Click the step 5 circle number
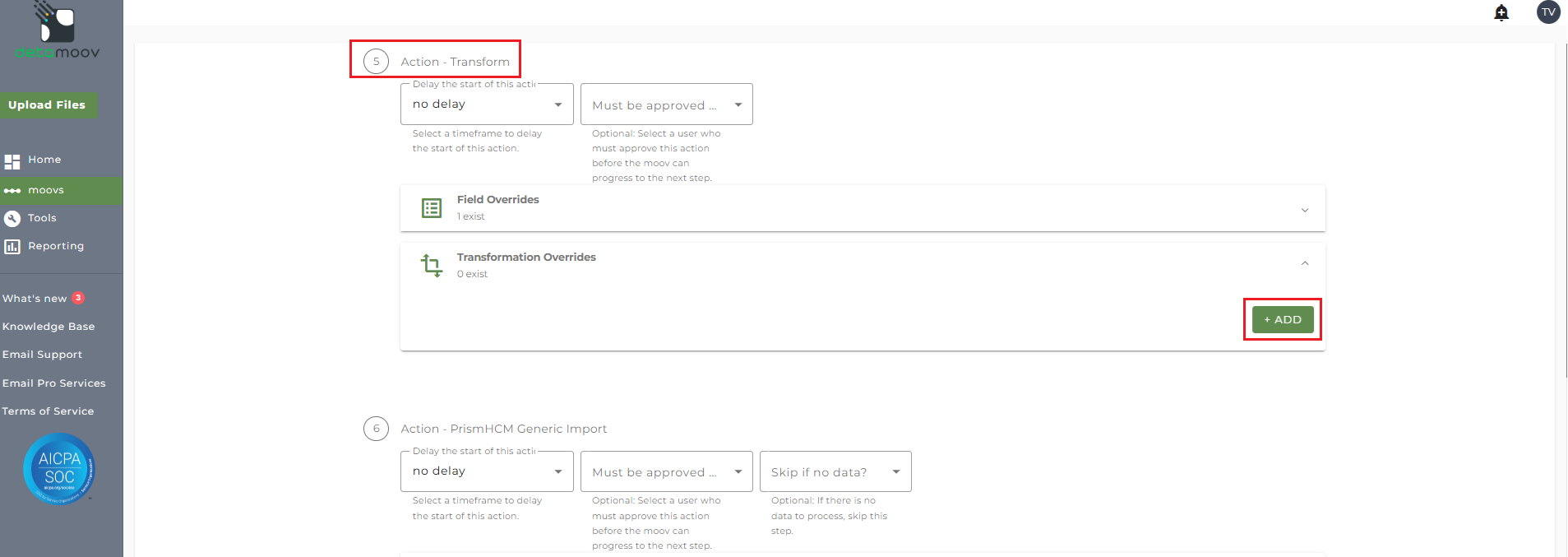Image resolution: width=1568 pixels, height=557 pixels. click(x=376, y=62)
